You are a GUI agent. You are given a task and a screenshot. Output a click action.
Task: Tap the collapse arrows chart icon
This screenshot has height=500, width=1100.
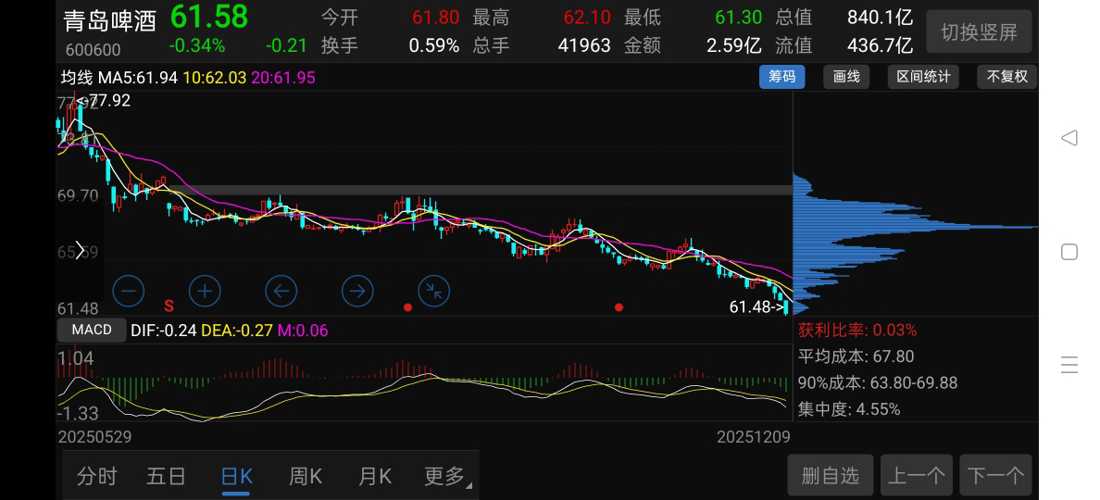(x=434, y=291)
